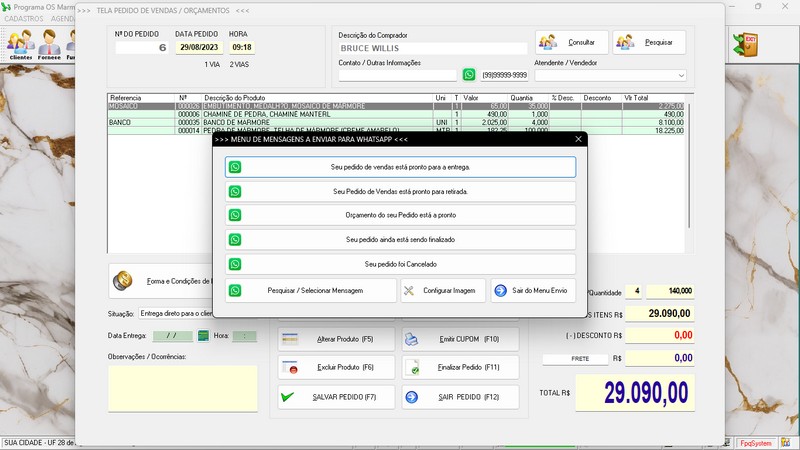Viewport: 800px width, 450px height.
Task: Click the Exit door icon
Action: point(744,45)
